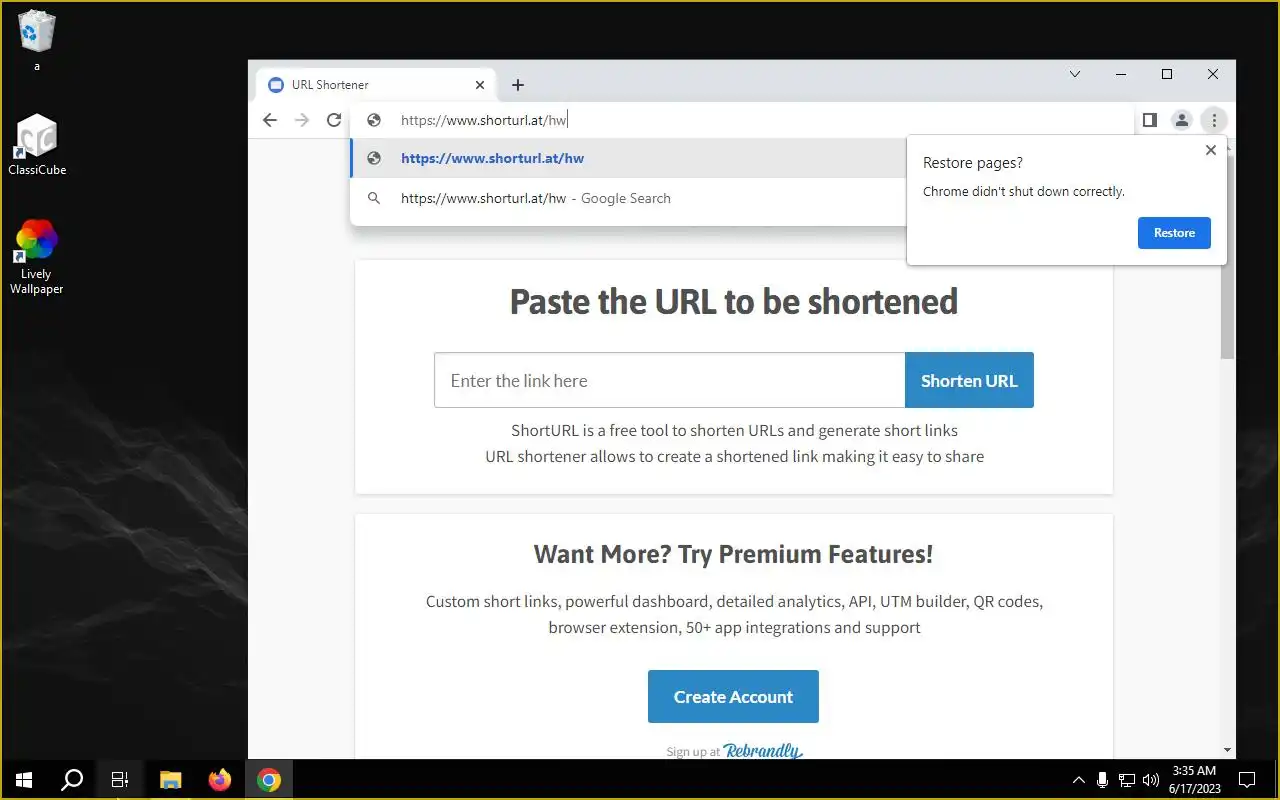The height and width of the screenshot is (800, 1280).
Task: Open the volume speaker tray icon
Action: pos(1151,780)
